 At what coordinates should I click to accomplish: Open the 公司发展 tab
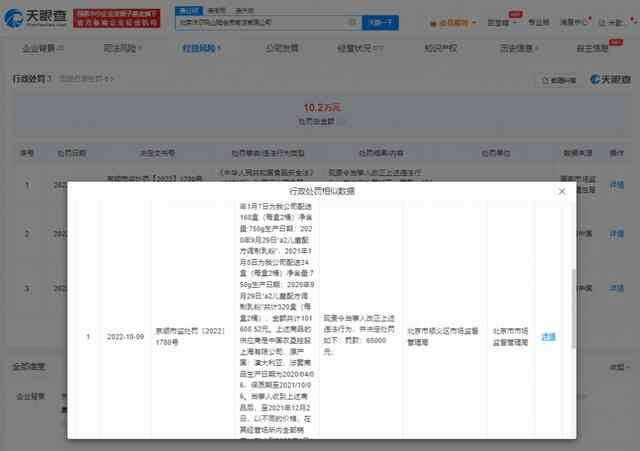[x=281, y=46]
